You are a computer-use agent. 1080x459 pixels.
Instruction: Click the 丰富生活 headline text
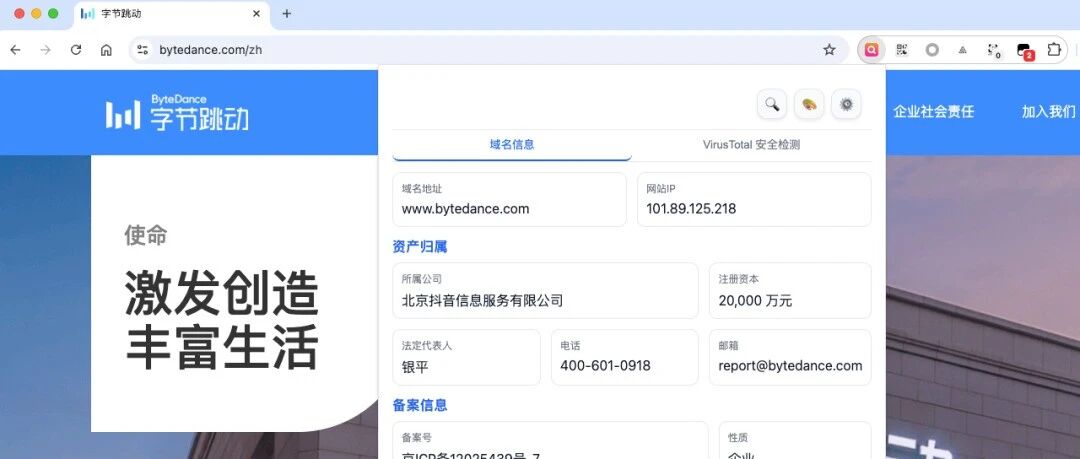click(x=222, y=347)
